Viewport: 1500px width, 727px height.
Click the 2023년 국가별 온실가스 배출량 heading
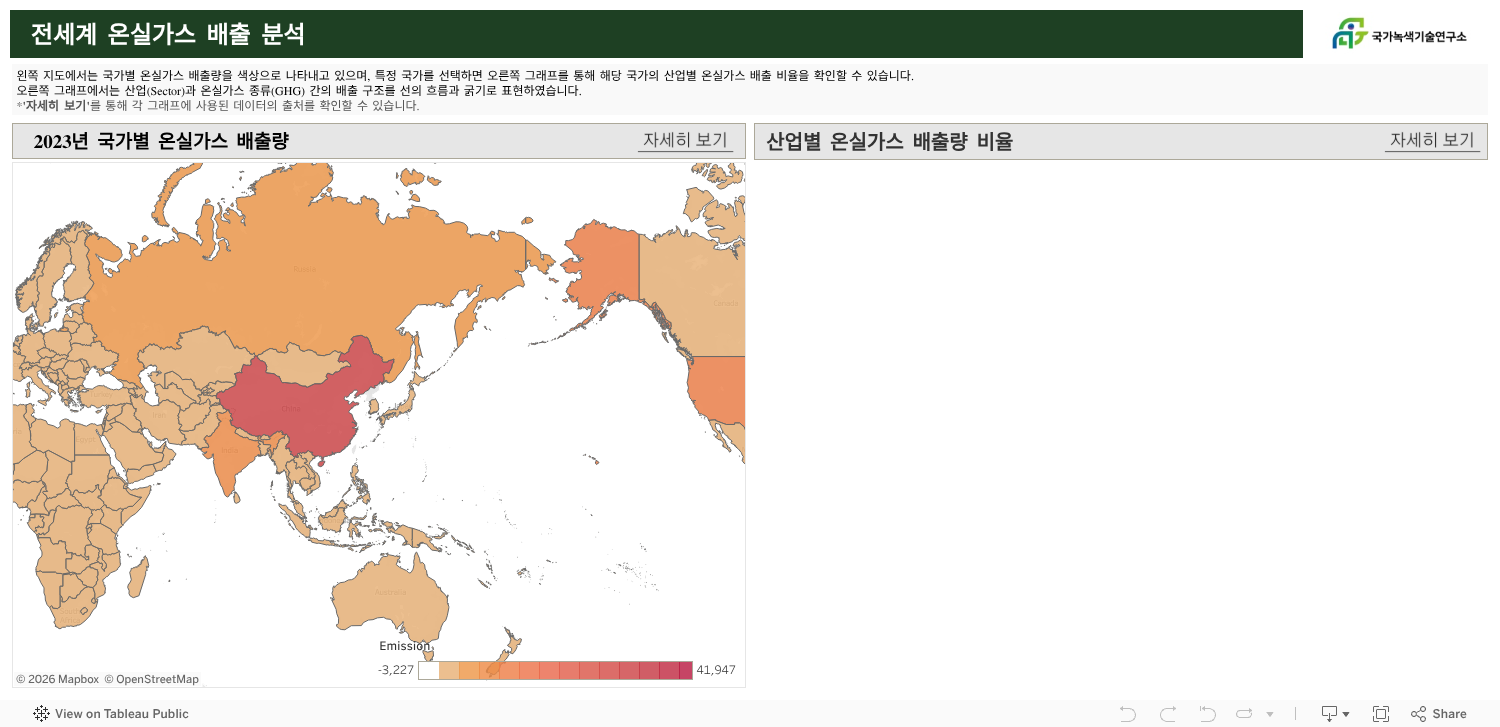(161, 141)
